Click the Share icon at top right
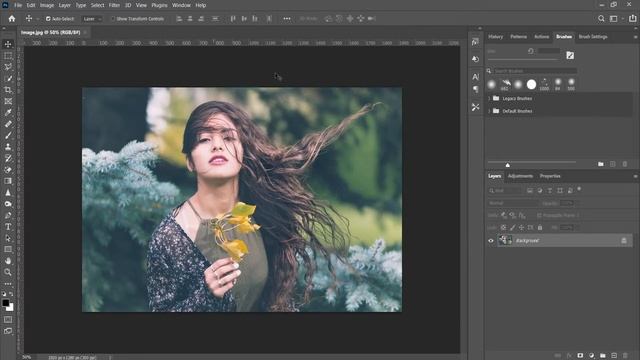This screenshot has width=640, height=360. 632,19
